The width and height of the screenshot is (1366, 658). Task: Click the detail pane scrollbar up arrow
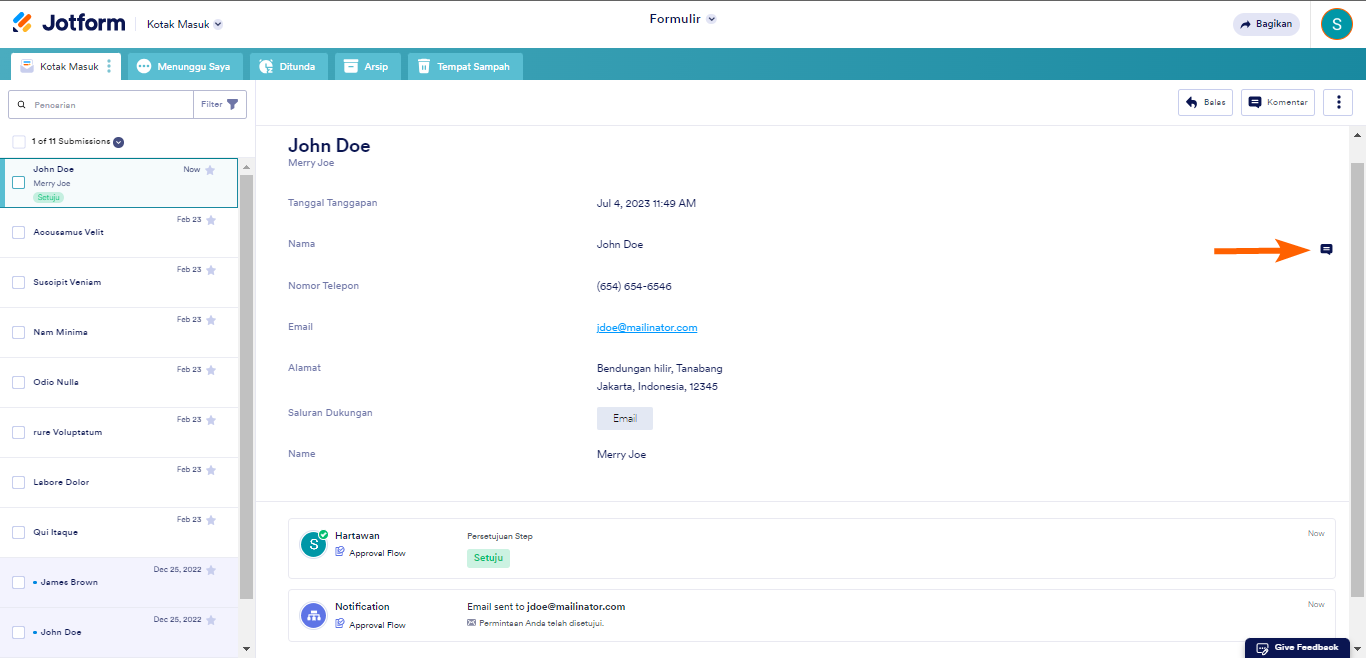click(1357, 134)
